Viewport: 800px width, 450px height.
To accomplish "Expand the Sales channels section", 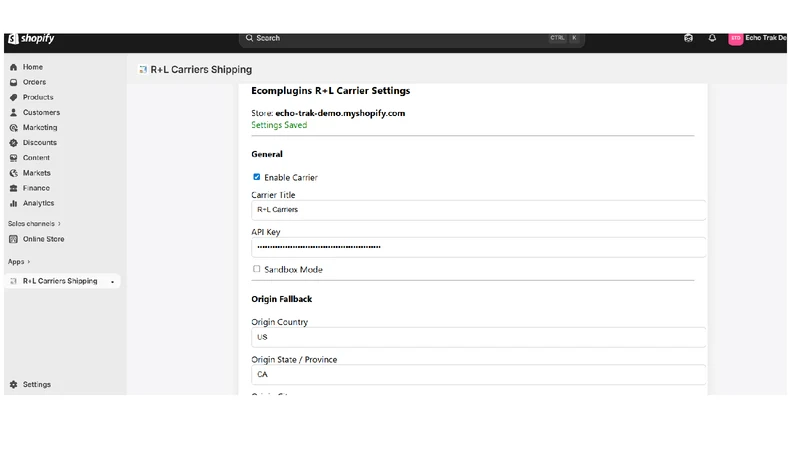I will click(x=34, y=224).
